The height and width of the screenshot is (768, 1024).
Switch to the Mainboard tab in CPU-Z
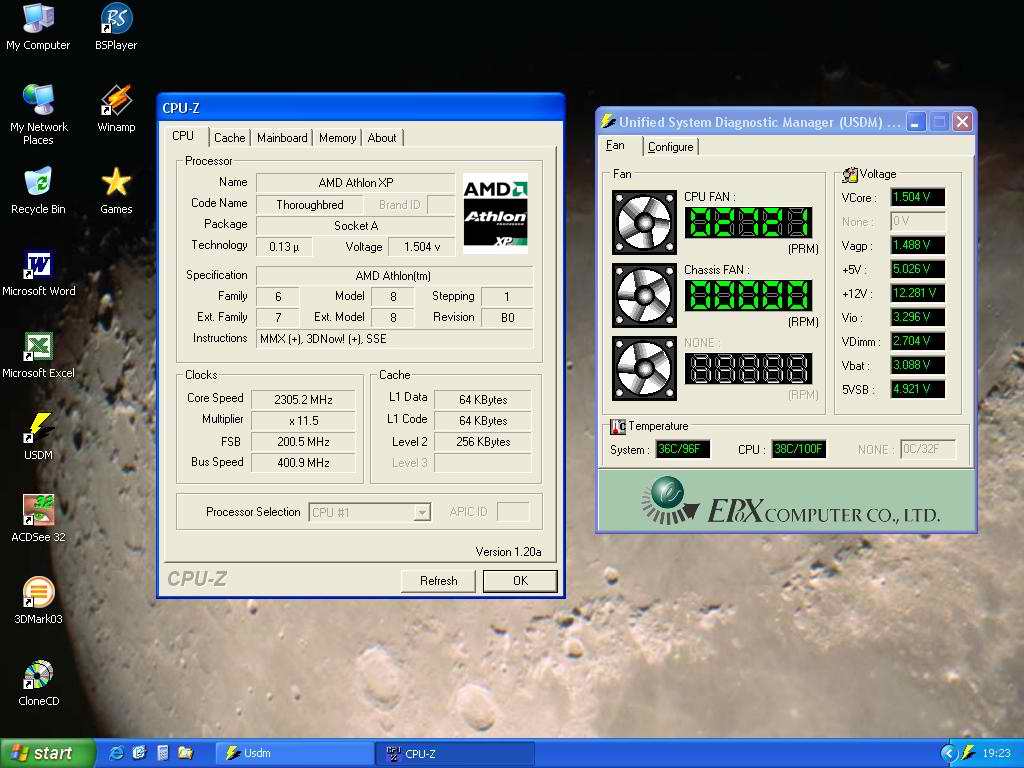point(282,138)
